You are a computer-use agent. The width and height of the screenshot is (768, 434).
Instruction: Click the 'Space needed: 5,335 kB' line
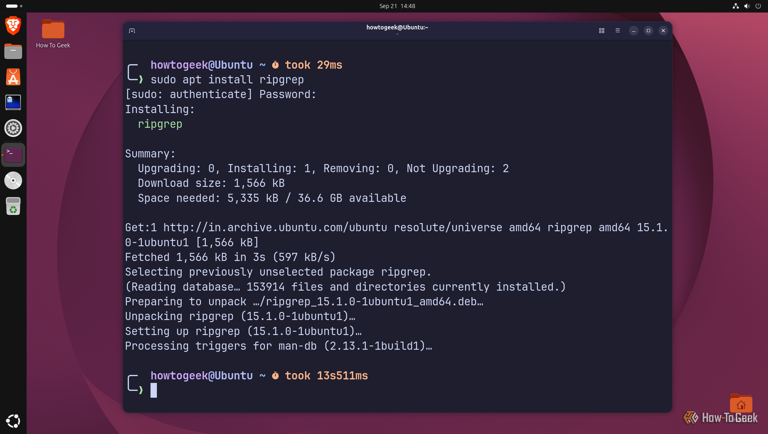272,198
